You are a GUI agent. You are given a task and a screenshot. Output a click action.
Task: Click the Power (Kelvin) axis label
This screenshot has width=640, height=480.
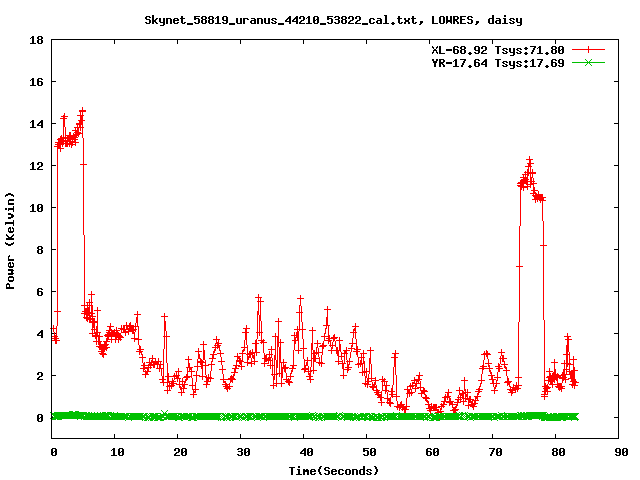coord(10,241)
